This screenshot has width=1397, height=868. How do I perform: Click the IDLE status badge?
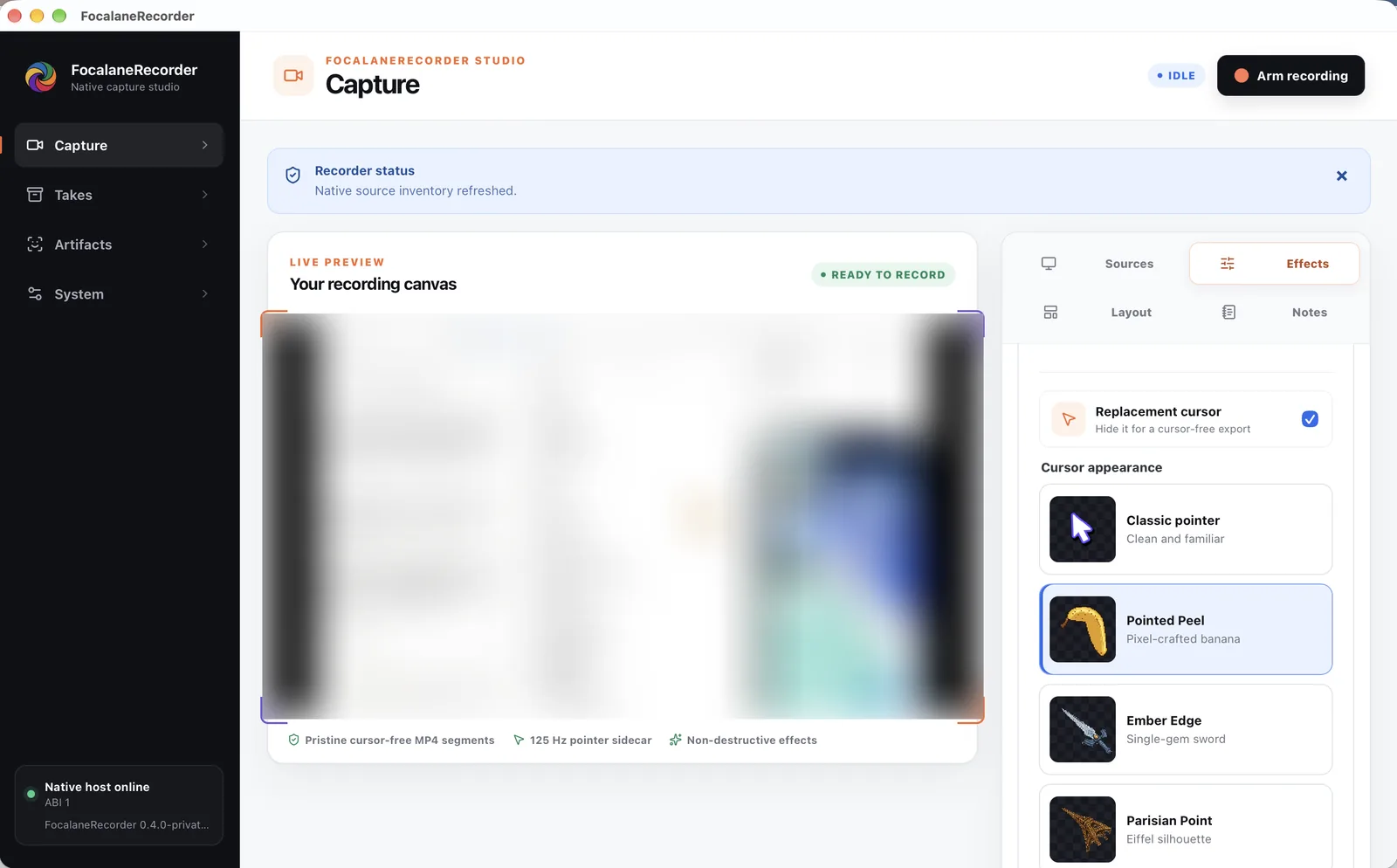click(1176, 76)
